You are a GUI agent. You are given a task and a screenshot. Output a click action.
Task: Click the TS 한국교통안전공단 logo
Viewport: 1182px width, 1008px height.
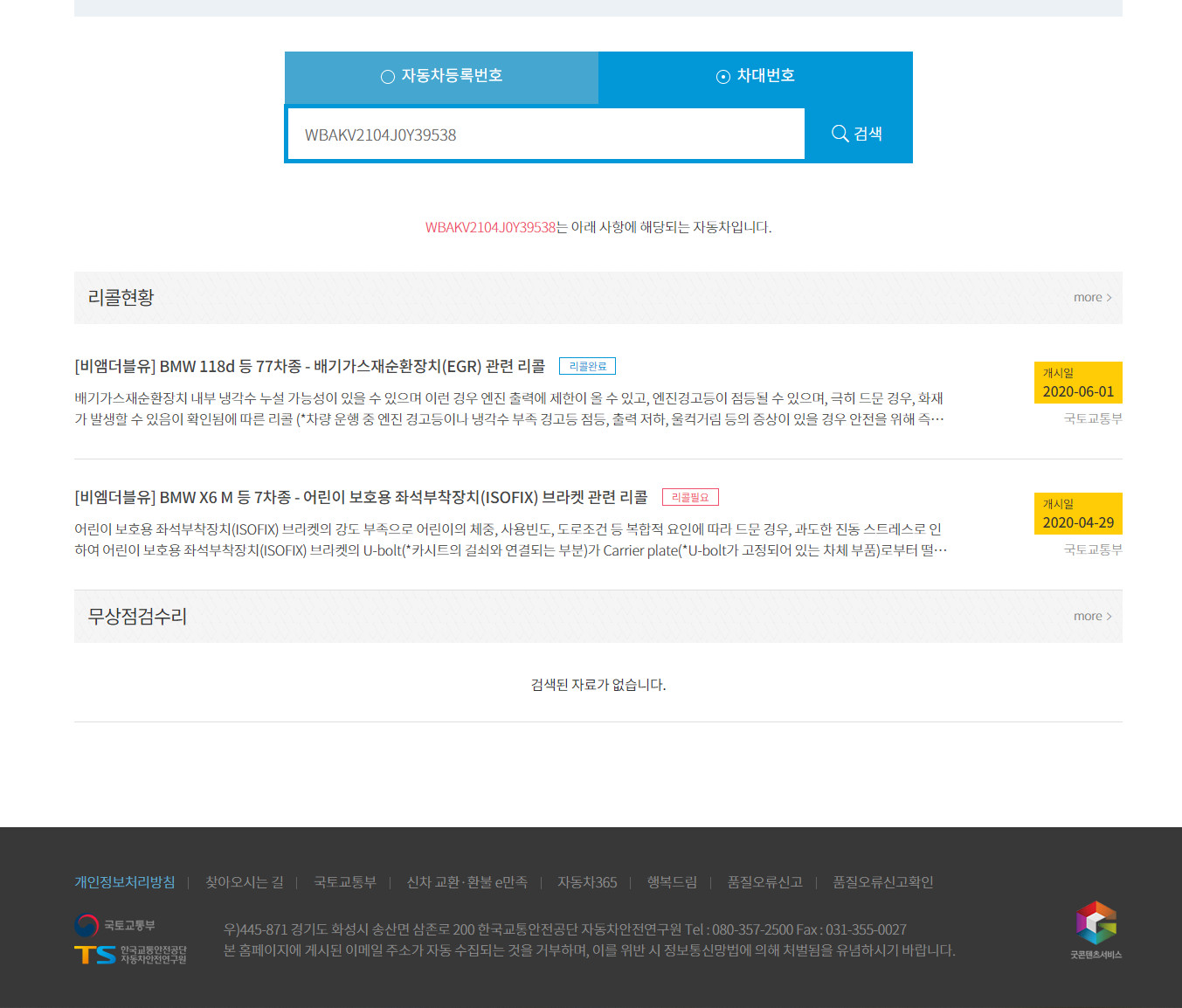tap(130, 955)
